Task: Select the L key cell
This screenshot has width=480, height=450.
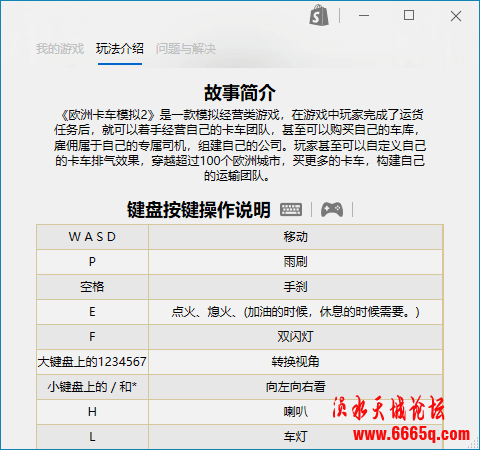Action: [x=92, y=437]
